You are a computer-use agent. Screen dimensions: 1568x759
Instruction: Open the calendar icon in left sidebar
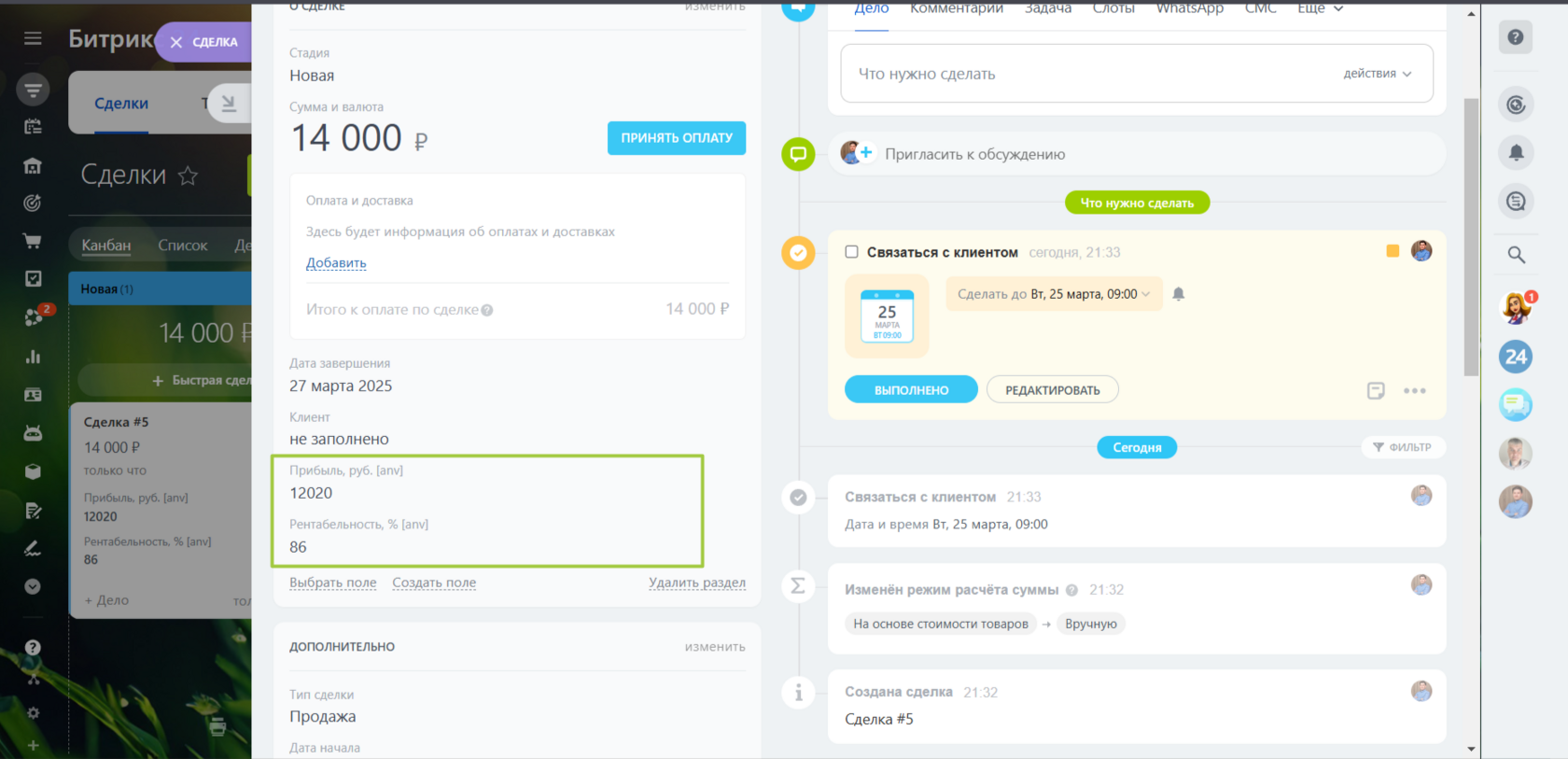click(x=33, y=127)
